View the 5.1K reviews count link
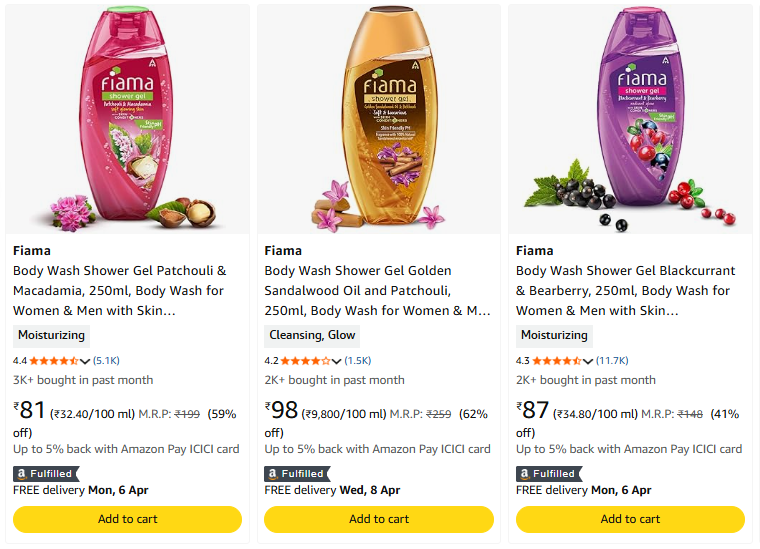The width and height of the screenshot is (760, 549). 107,361
